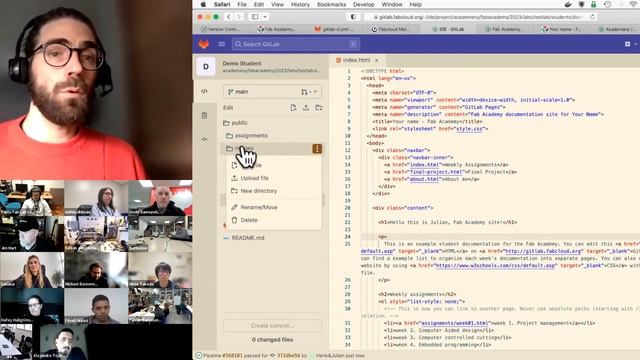Select the main speaker video thumbnail
The image size is (640, 360).
tap(96, 89)
